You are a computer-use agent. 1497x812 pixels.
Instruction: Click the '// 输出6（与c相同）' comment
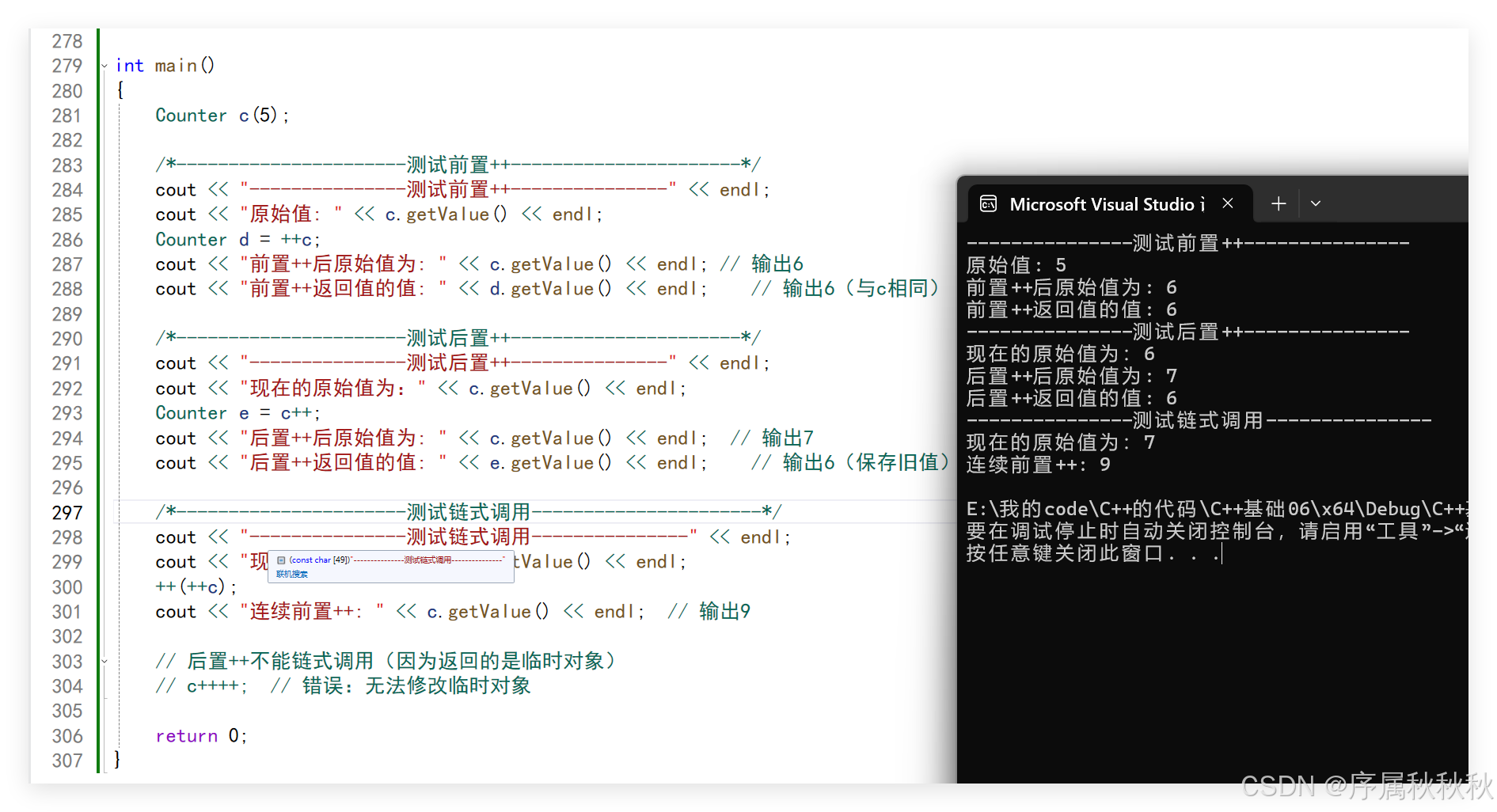pyautogui.click(x=845, y=289)
